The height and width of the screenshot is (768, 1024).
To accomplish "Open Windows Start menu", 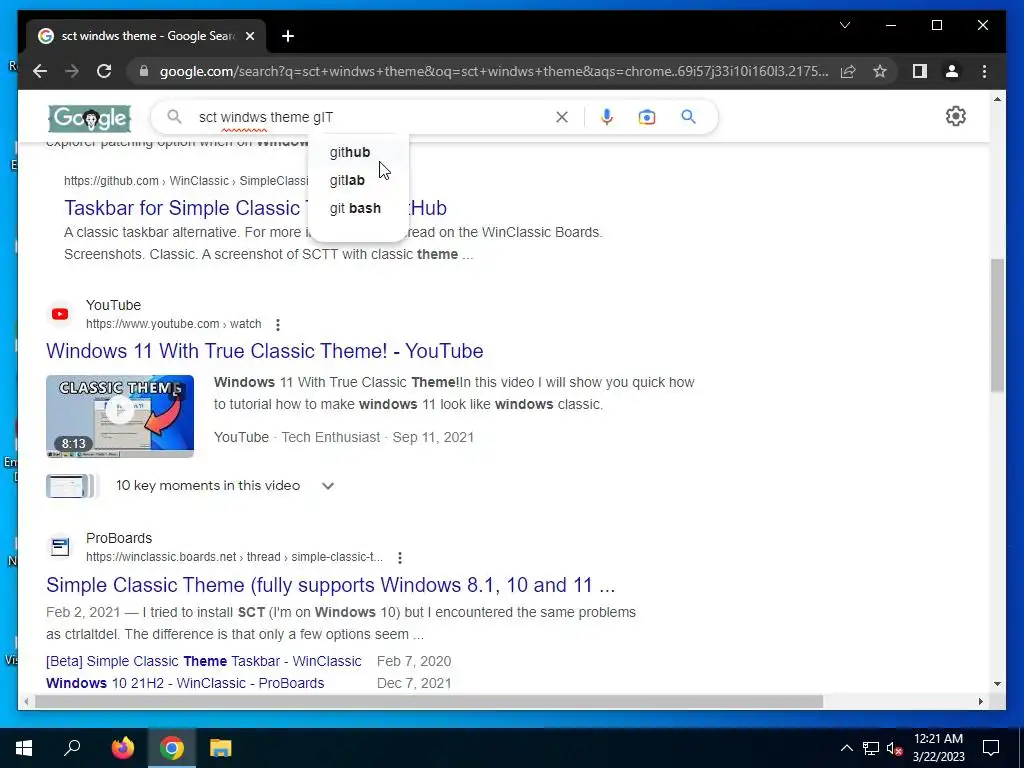I will click(24, 748).
